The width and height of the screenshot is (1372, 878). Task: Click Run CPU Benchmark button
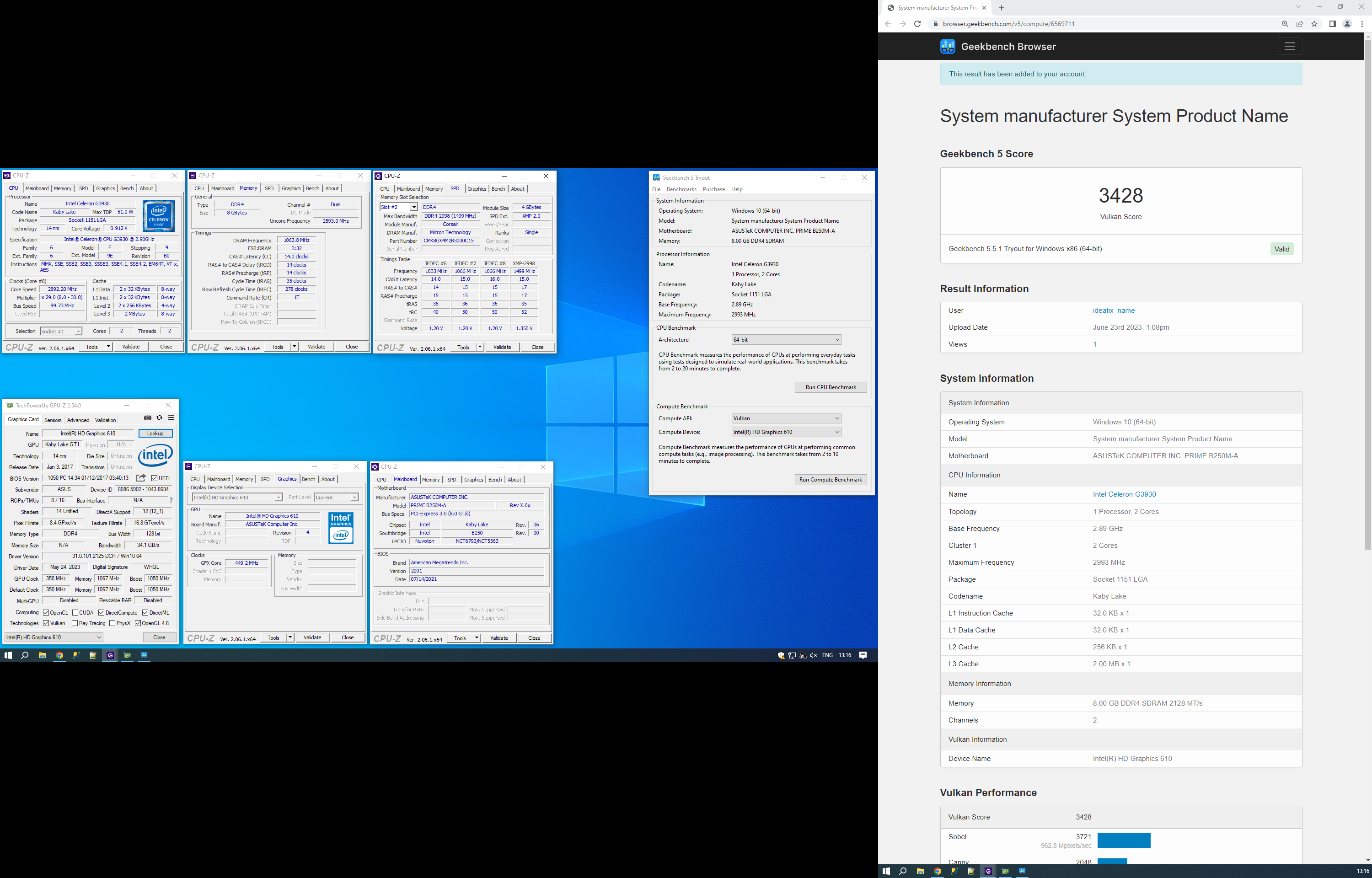tap(831, 388)
